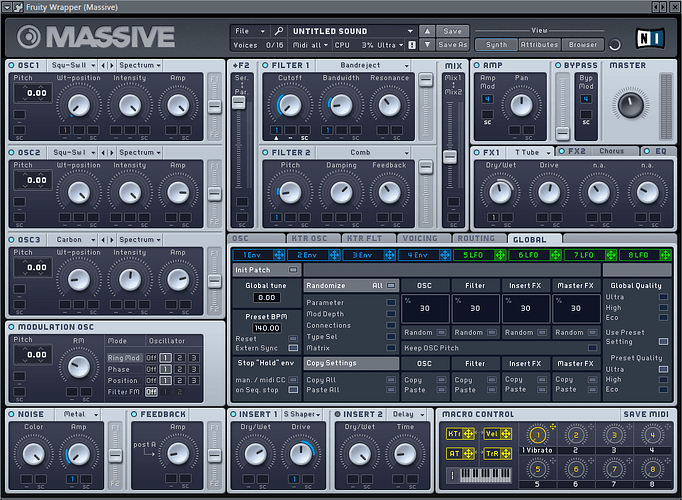Click the AT macro source handle
Screen dimensions: 682x500
coord(460,453)
